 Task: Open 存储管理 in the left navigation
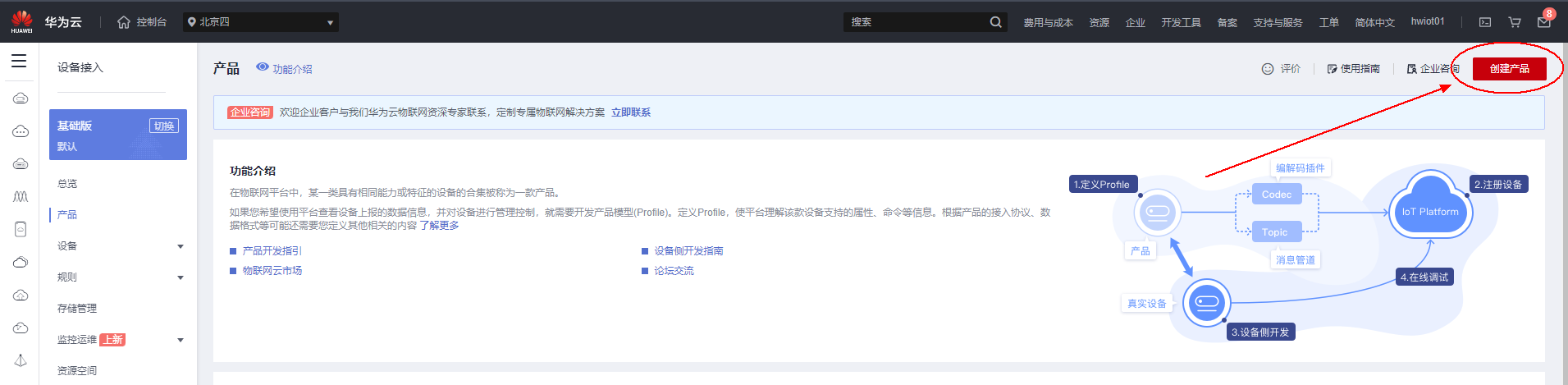pos(77,309)
